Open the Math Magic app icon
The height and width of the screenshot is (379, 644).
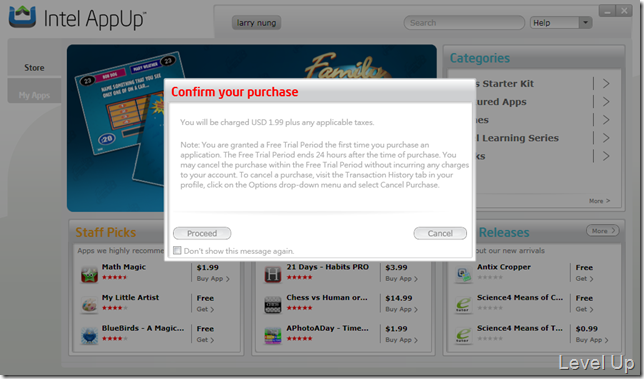(89, 274)
